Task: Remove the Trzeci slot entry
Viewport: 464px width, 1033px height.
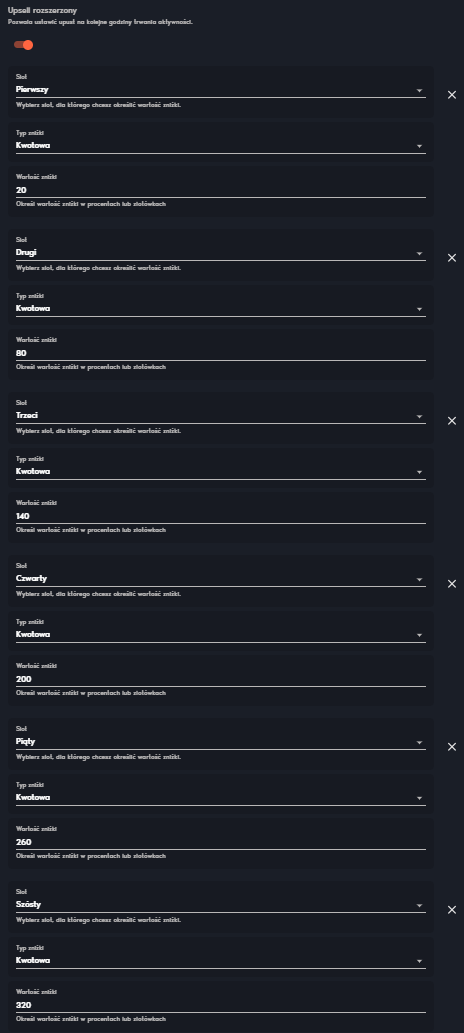Action: tap(451, 420)
